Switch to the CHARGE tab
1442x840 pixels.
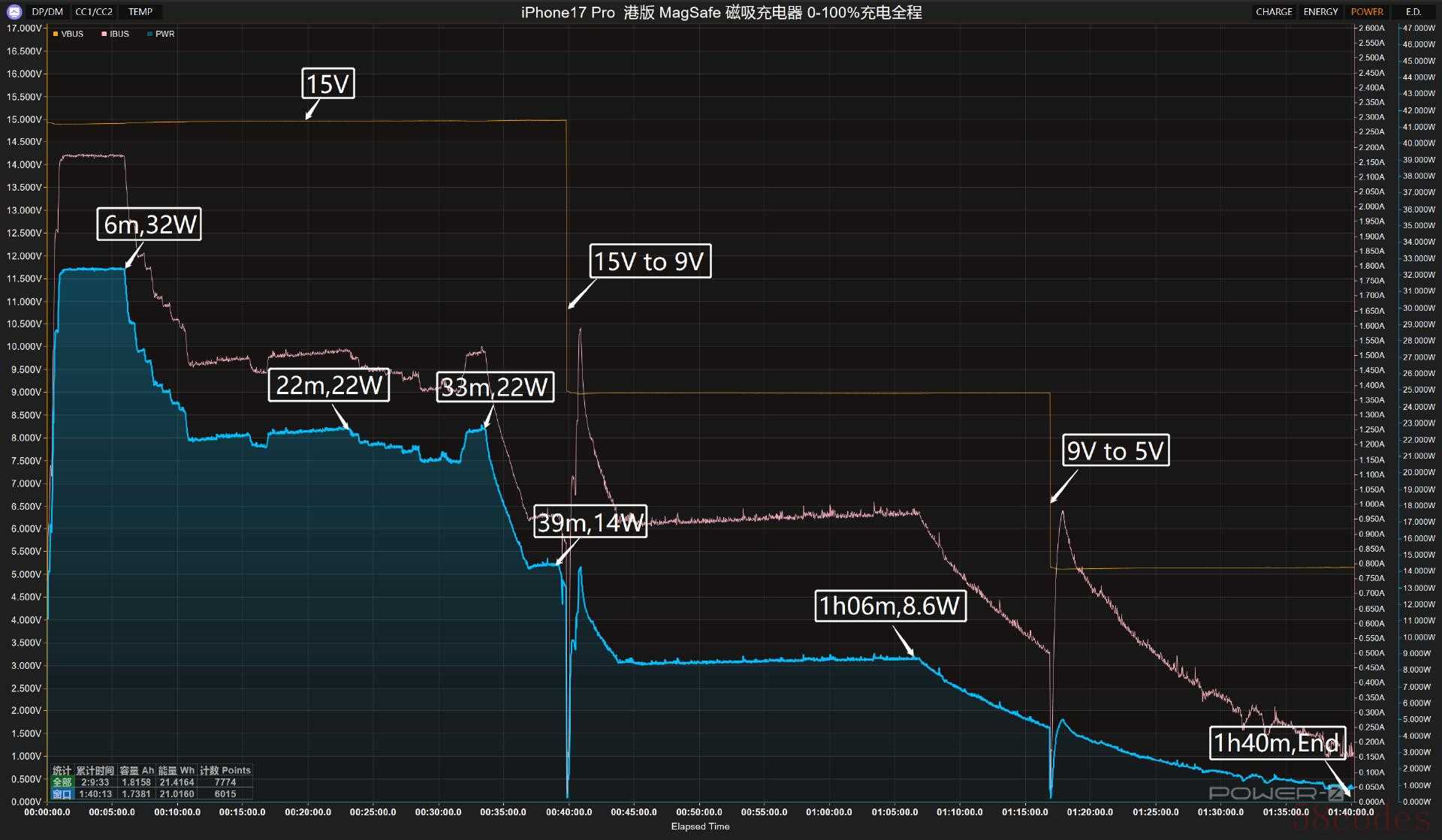click(x=1274, y=12)
